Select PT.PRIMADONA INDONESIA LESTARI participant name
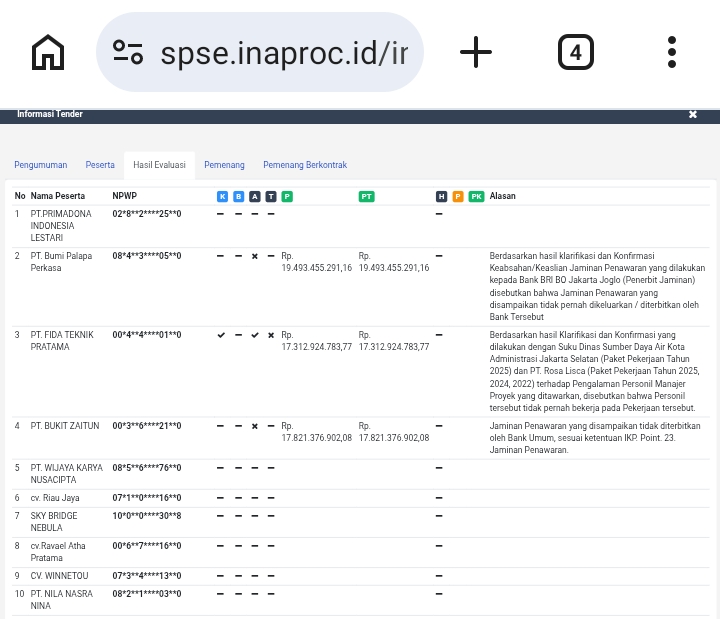This screenshot has width=720, height=619. [61, 225]
